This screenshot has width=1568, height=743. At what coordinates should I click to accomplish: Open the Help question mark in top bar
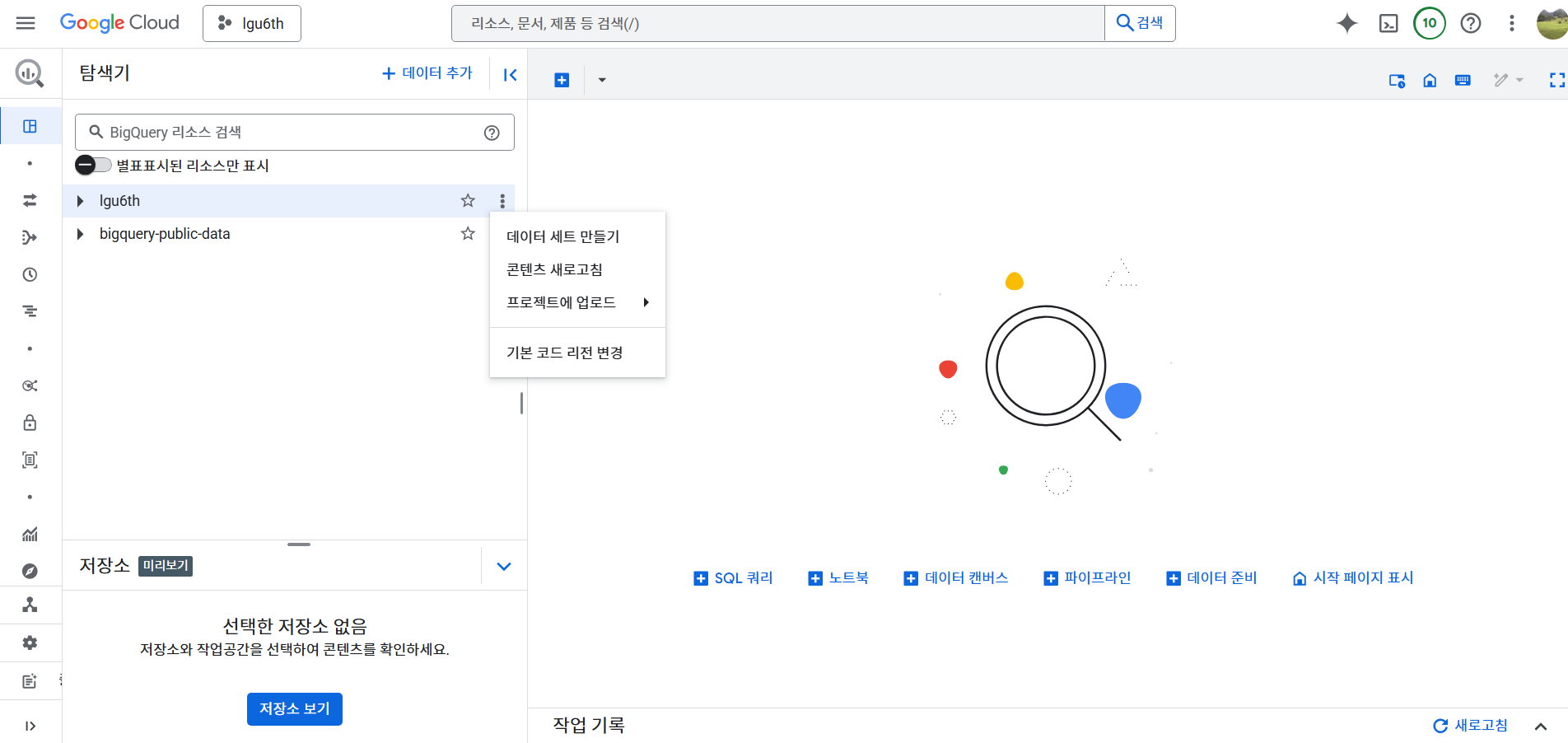(x=1471, y=23)
